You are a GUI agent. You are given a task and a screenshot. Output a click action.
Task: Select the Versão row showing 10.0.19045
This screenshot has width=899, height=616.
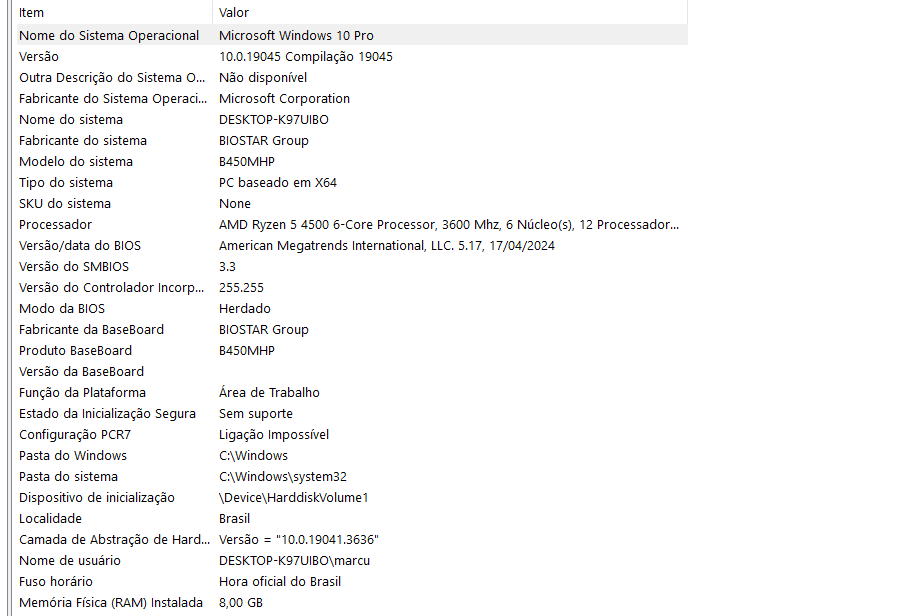(x=352, y=56)
